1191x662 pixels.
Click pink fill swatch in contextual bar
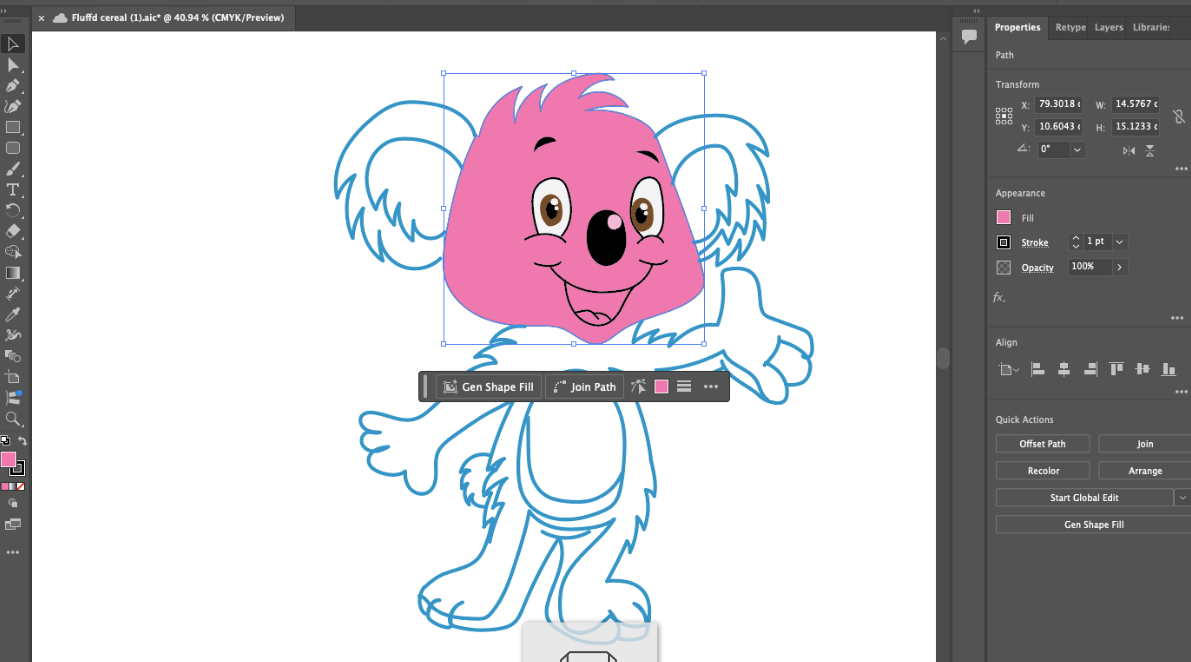(662, 387)
